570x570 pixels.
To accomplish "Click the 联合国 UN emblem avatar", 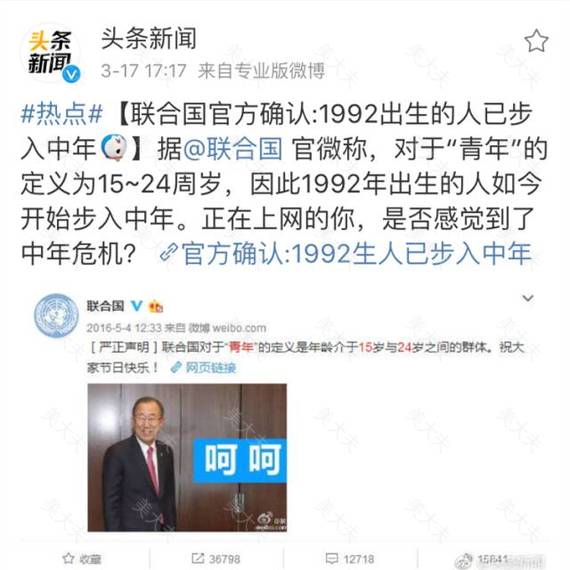I will click(56, 316).
